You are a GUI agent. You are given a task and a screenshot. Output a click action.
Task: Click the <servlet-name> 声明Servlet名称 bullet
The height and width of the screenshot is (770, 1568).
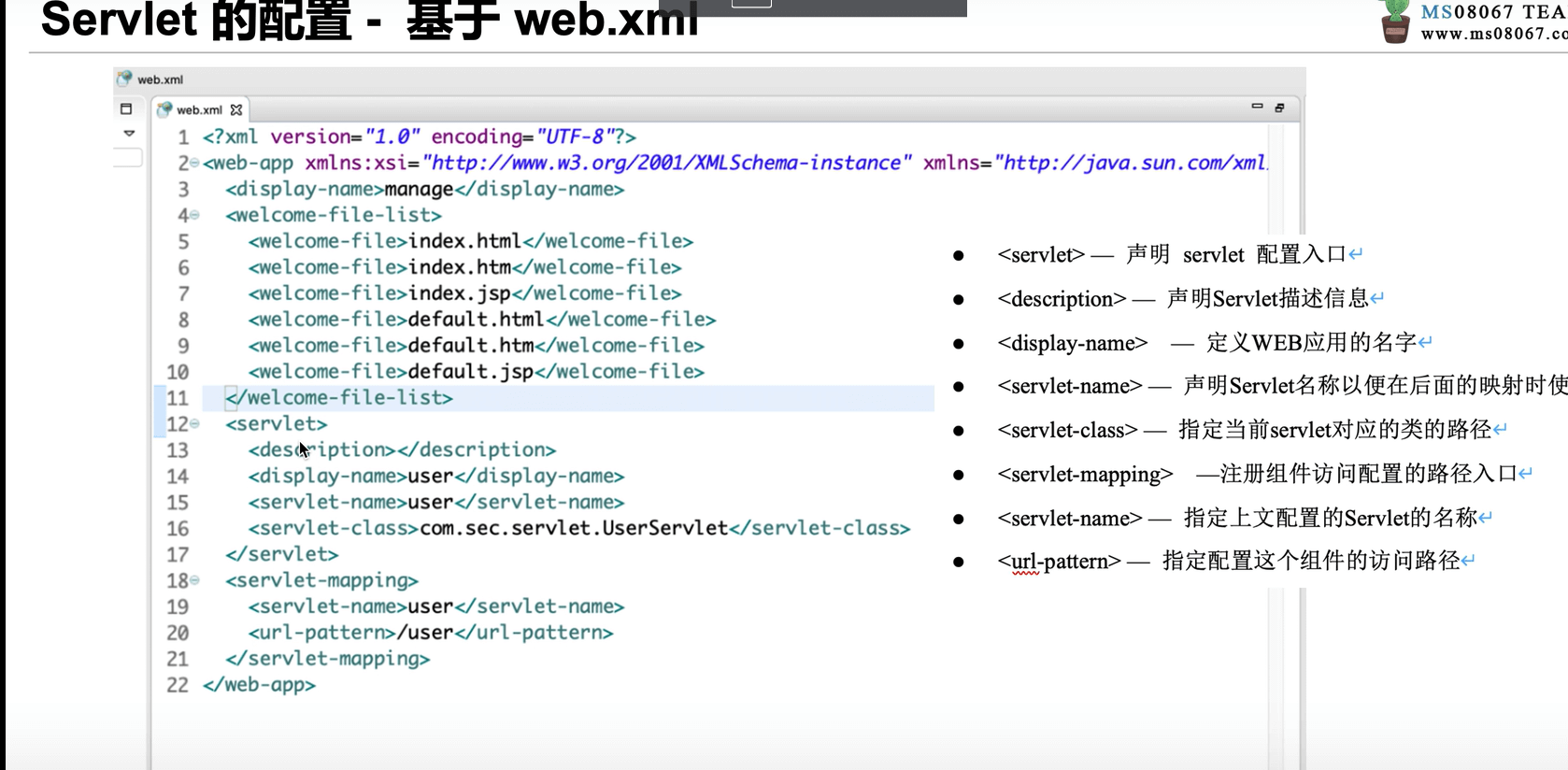tap(1282, 386)
